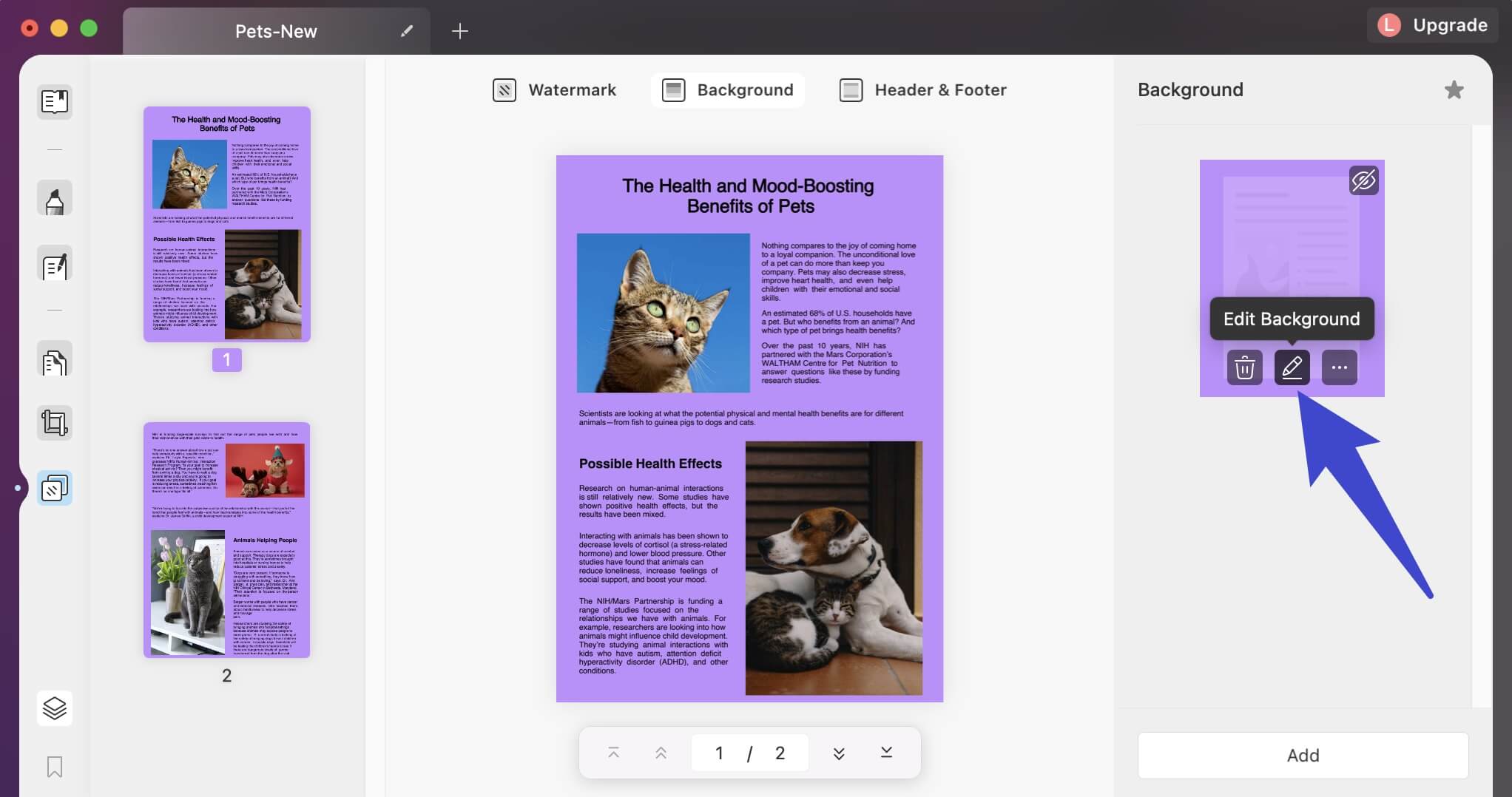Image resolution: width=1512 pixels, height=797 pixels.
Task: Open the Layers panel at sidebar bottom
Action: click(54, 708)
